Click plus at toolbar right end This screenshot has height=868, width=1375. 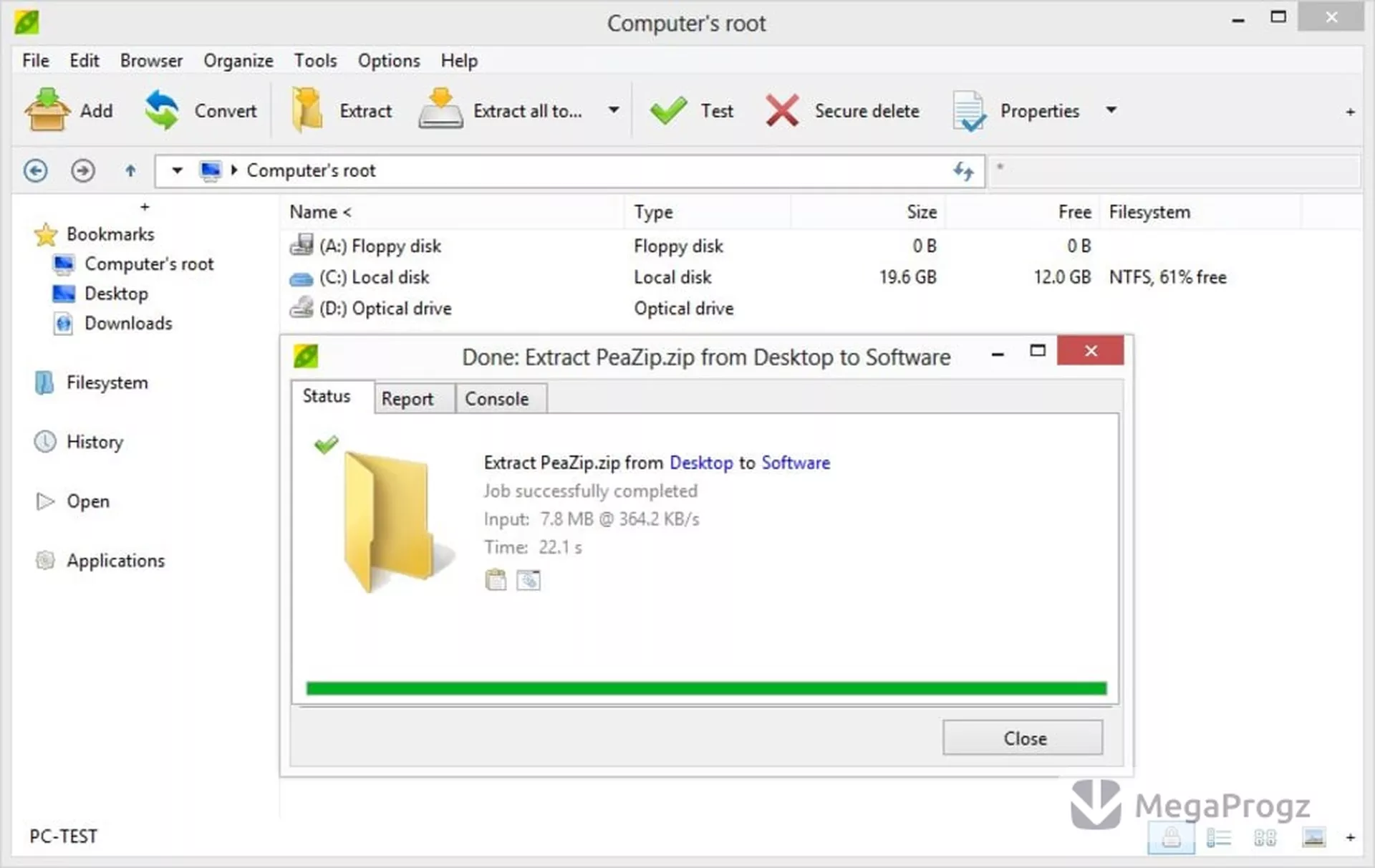coord(1350,112)
